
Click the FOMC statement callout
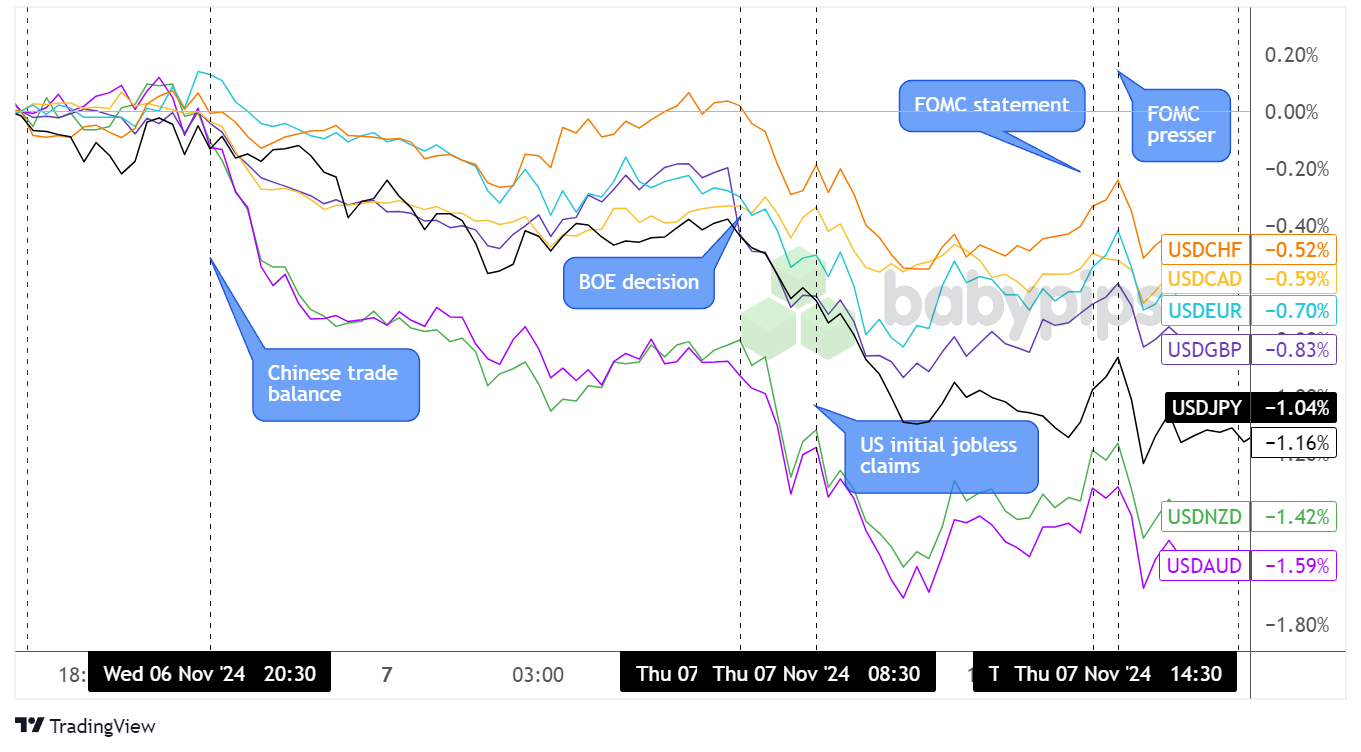pos(991,106)
